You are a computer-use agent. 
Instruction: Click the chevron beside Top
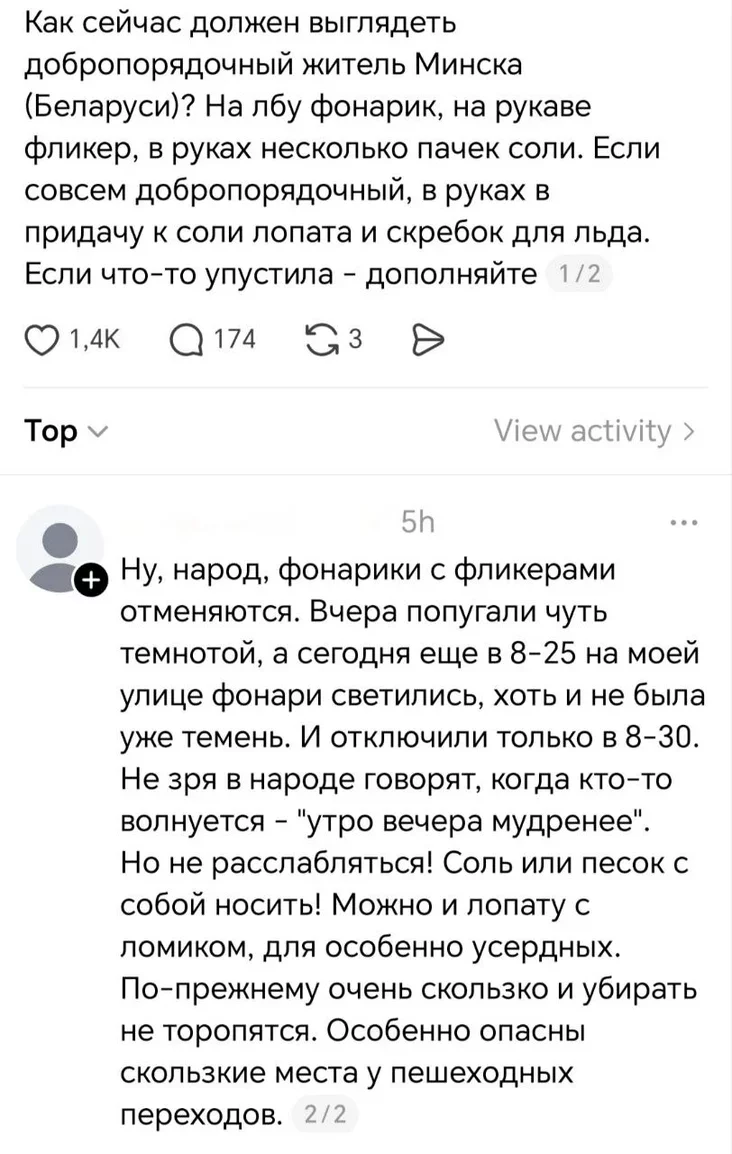click(97, 432)
